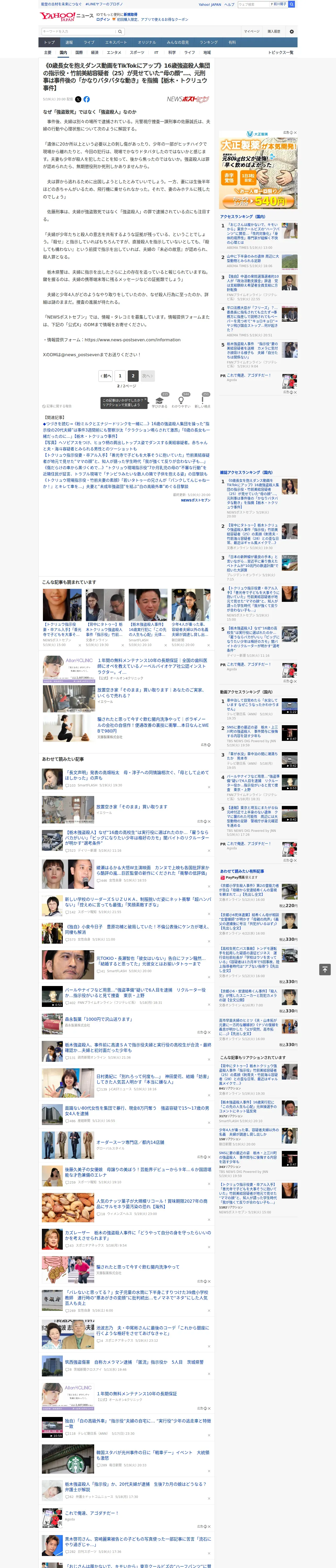The width and height of the screenshot is (336, 1568).
Task: Click the current page 2 pagination button
Action: click(133, 376)
